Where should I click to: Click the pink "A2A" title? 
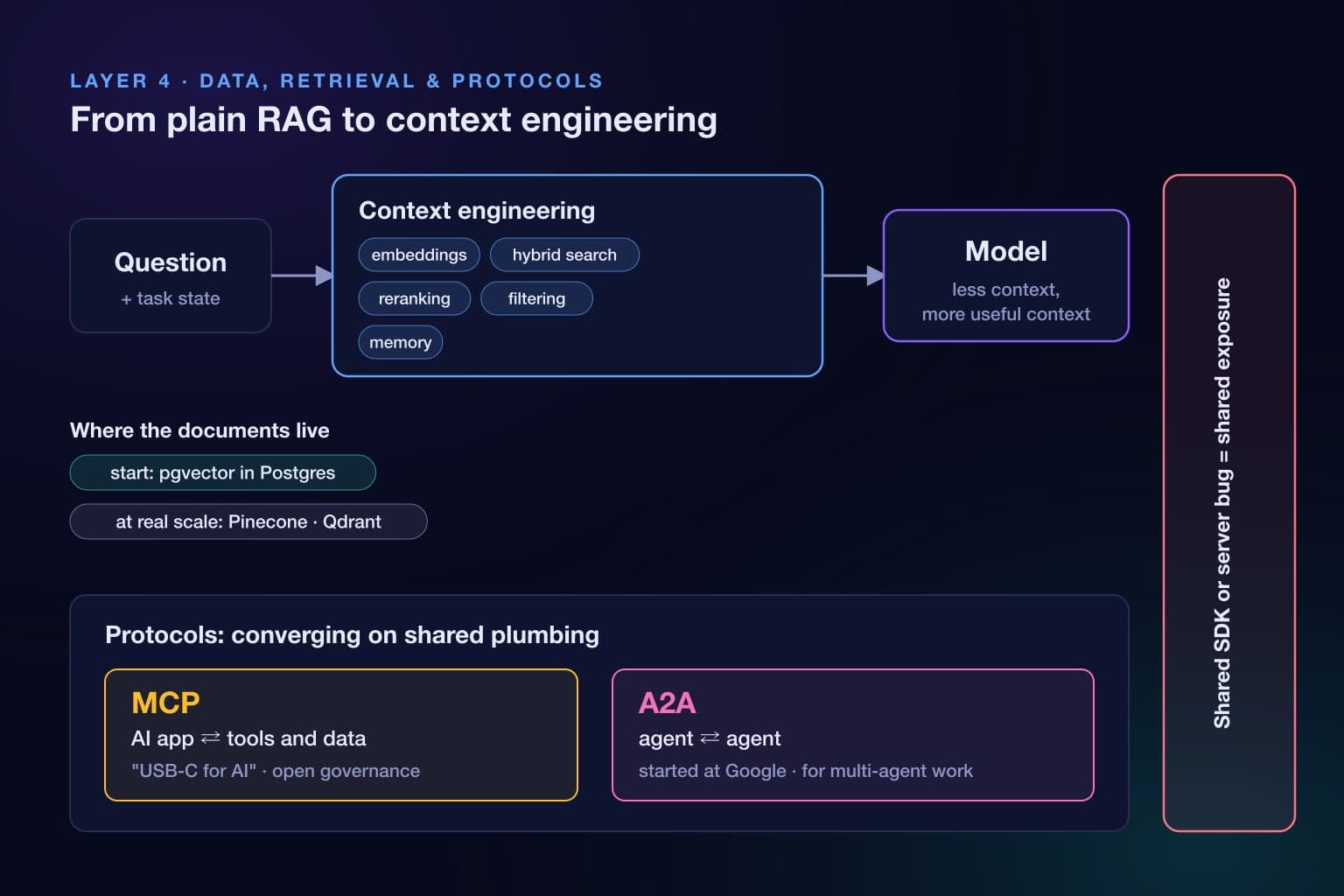[668, 703]
